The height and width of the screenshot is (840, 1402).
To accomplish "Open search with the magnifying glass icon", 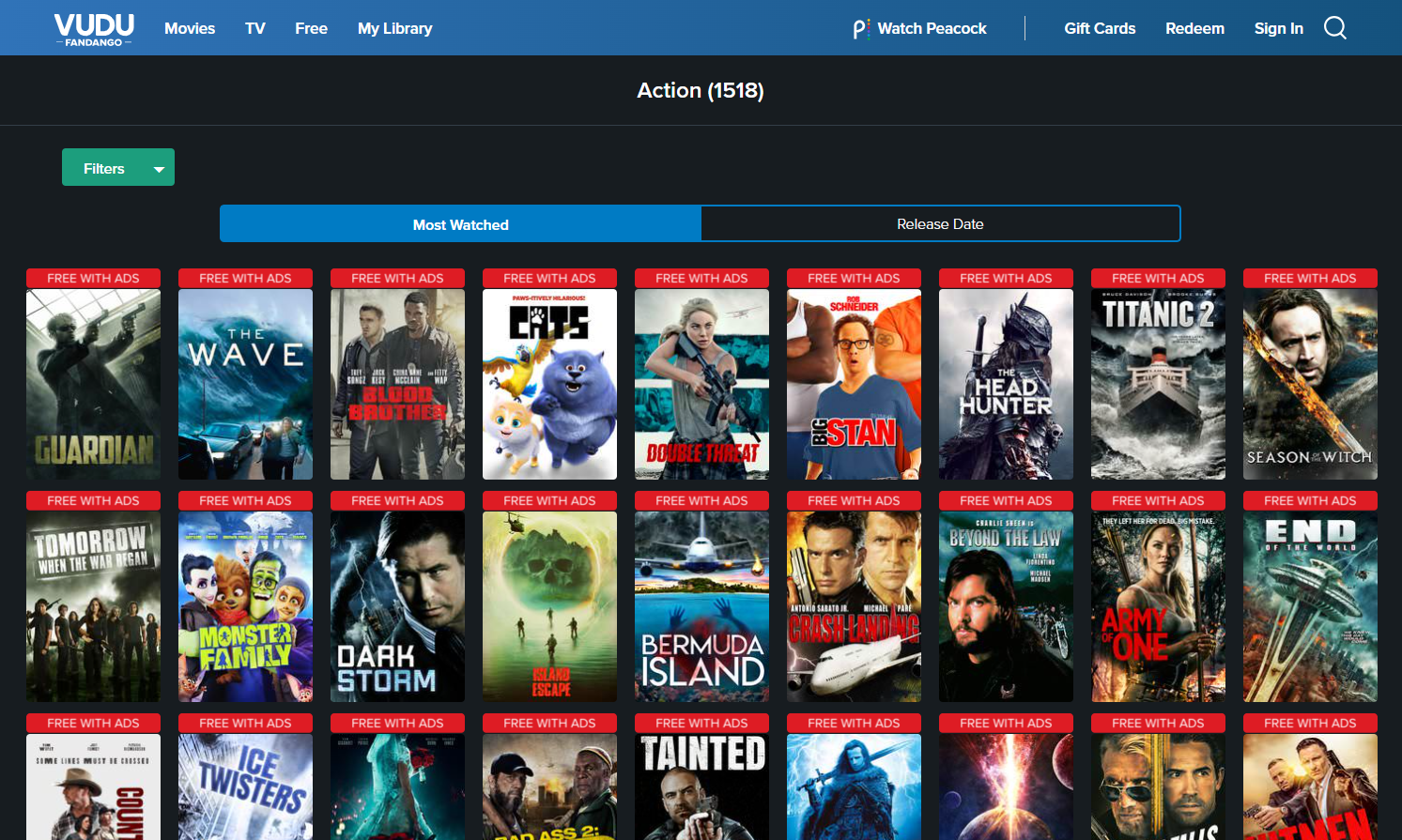I will tap(1334, 28).
